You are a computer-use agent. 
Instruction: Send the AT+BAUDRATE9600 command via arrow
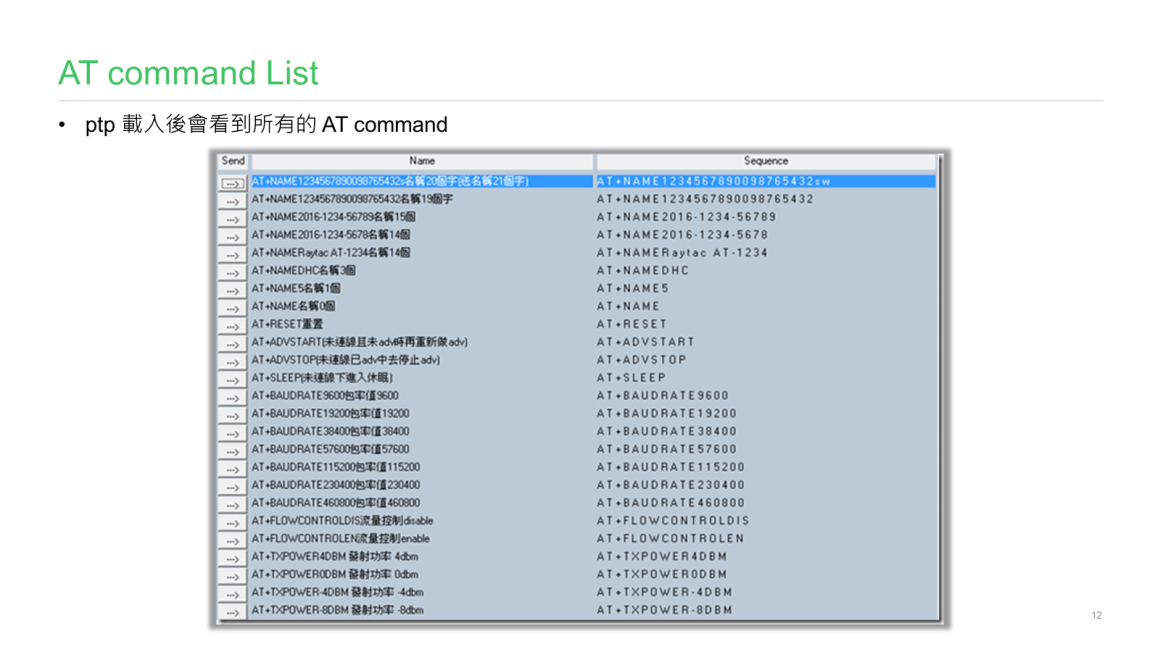click(232, 397)
